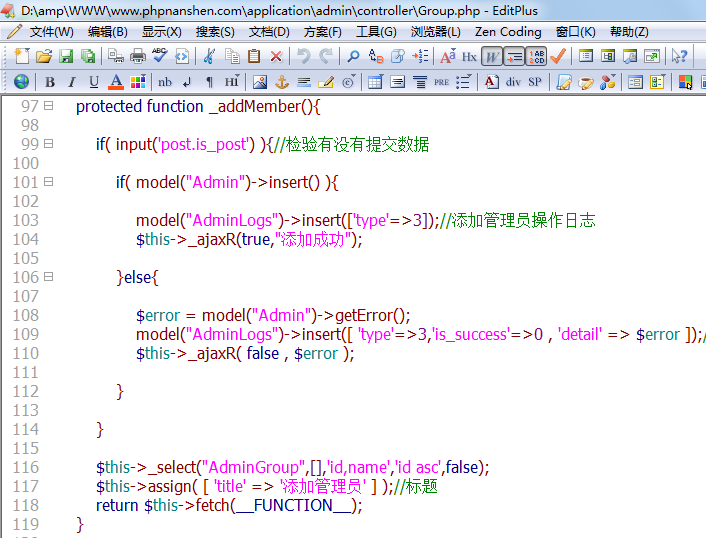Click the view in browser page icon
706x538 pixels.
coord(182,56)
